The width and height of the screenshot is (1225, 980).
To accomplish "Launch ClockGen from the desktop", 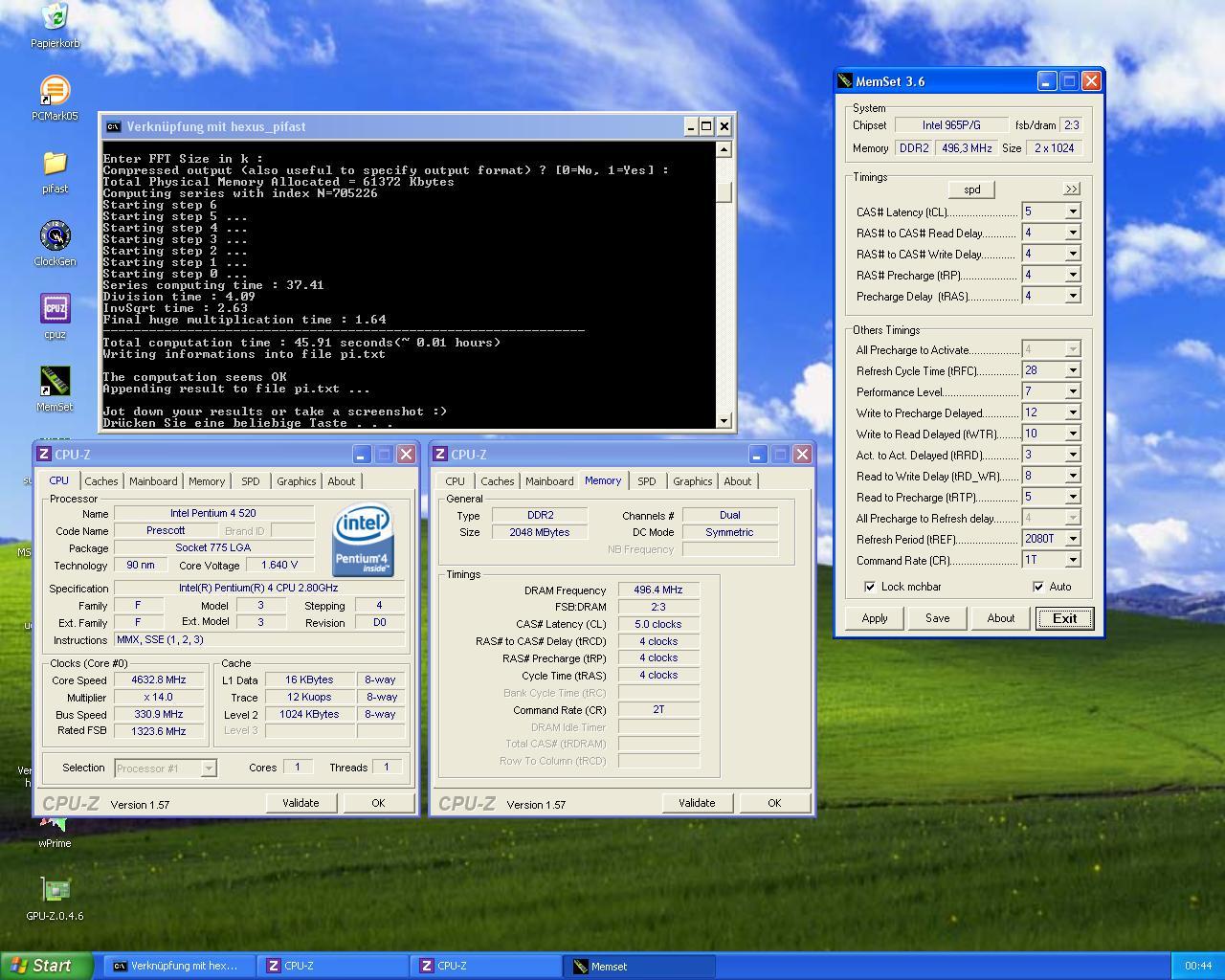I will 55,243.
